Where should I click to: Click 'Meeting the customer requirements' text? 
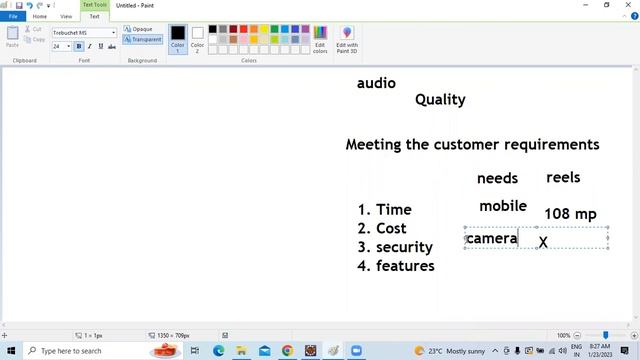pyautogui.click(x=472, y=144)
